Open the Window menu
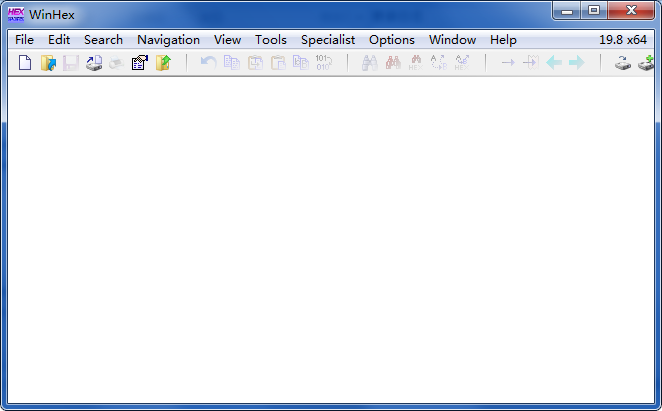The width and height of the screenshot is (662, 411). pos(453,40)
